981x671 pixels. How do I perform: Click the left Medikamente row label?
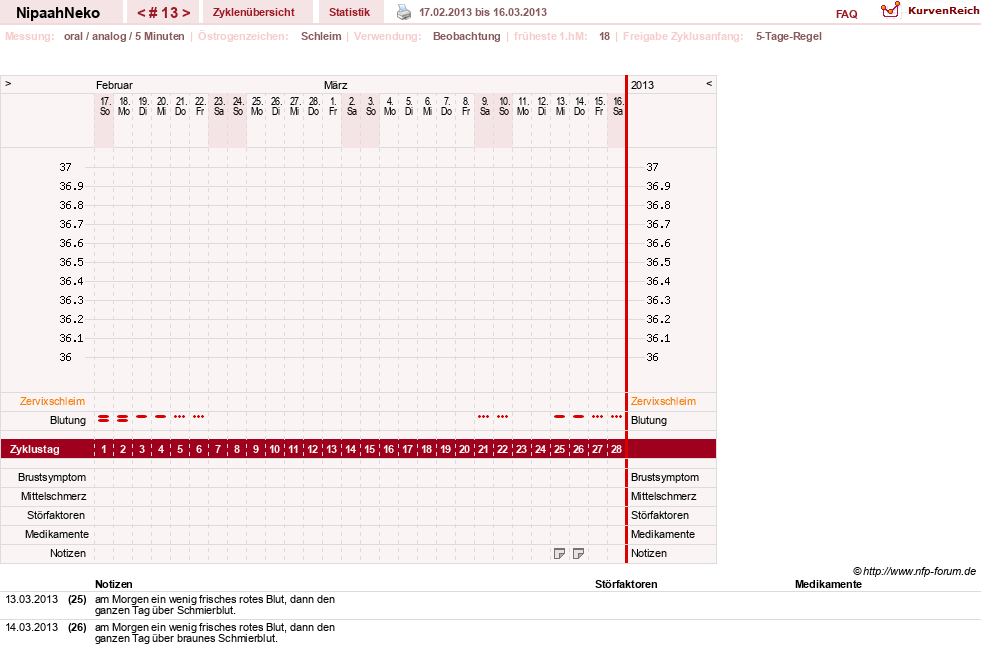[x=56, y=534]
